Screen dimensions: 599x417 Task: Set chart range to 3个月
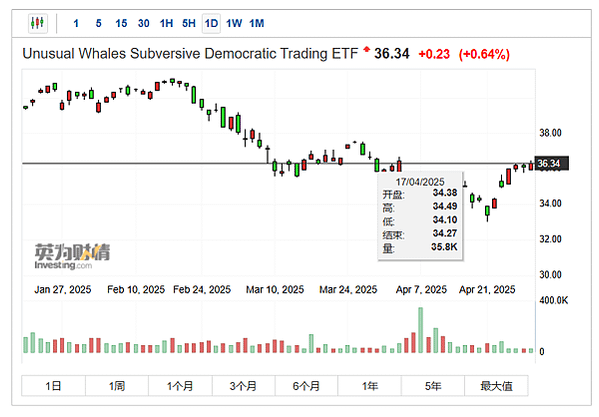[243, 386]
